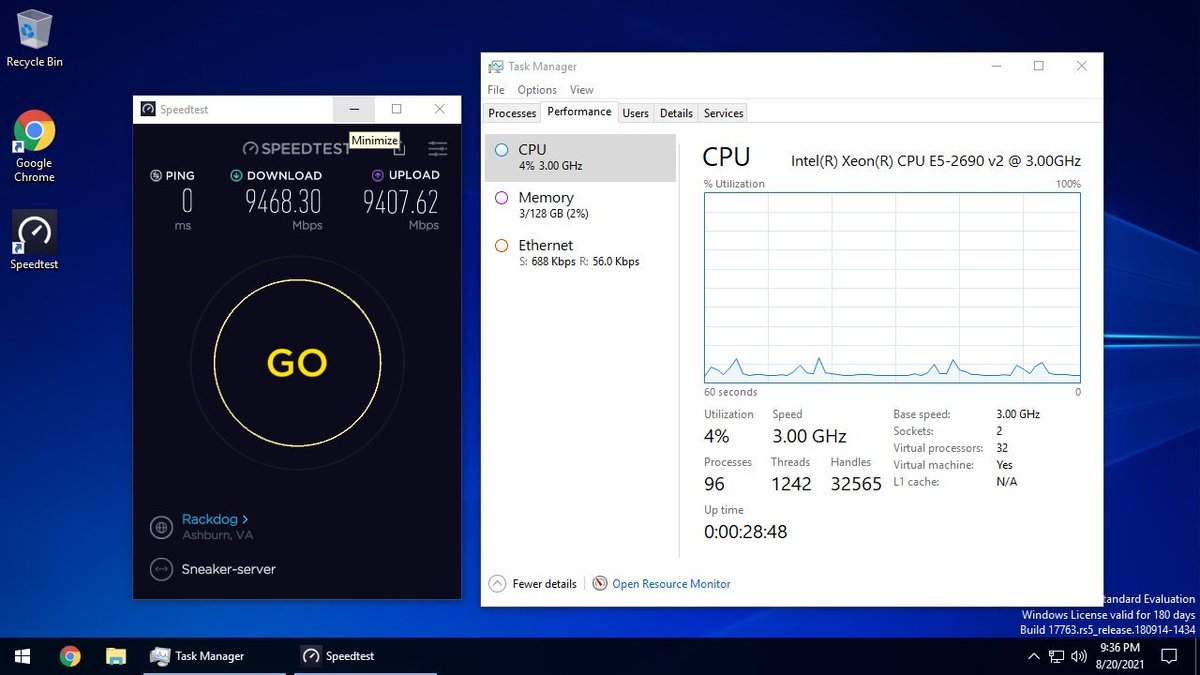Open the Rackdog server selection chevron
The width and height of the screenshot is (1200, 675).
(245, 519)
